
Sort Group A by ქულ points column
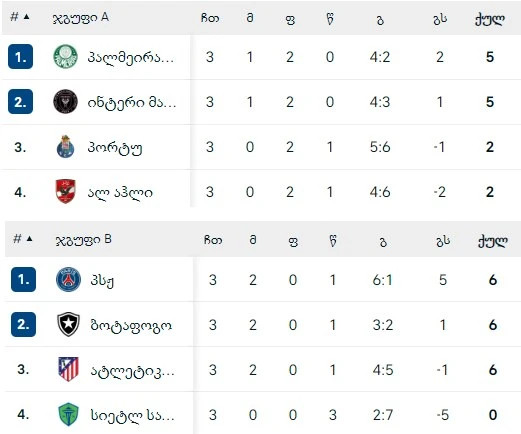(489, 19)
